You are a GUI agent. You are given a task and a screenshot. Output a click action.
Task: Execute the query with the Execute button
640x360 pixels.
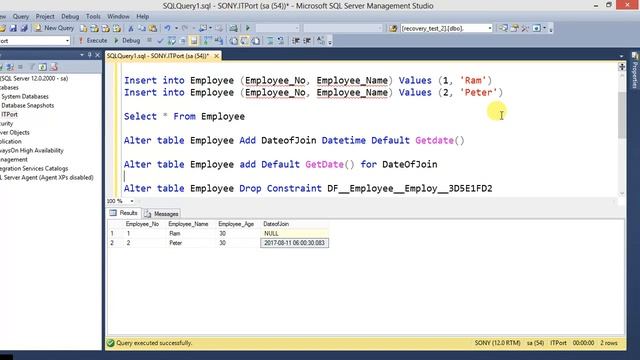[x=93, y=40]
